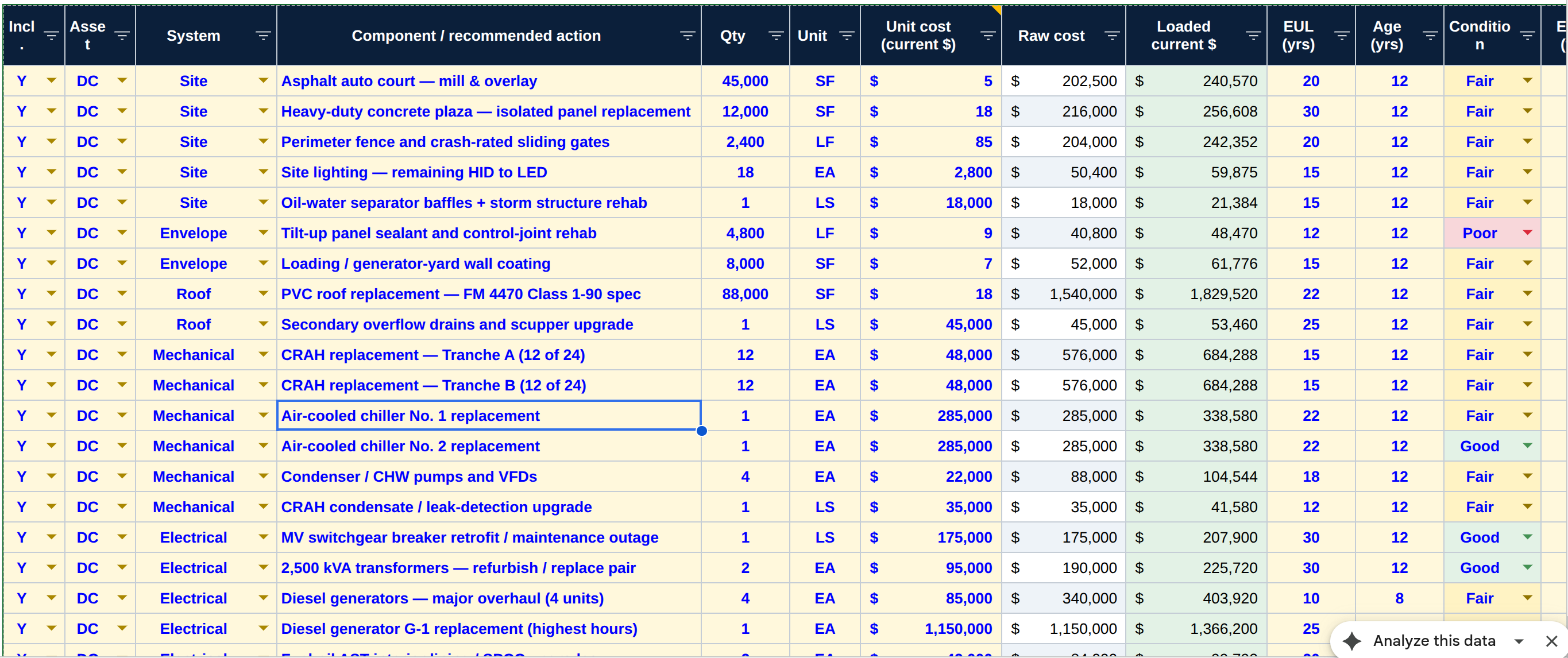
Task: Open Condition dropdown for Air-cooled chiller No. 2 row
Action: [x=1527, y=446]
